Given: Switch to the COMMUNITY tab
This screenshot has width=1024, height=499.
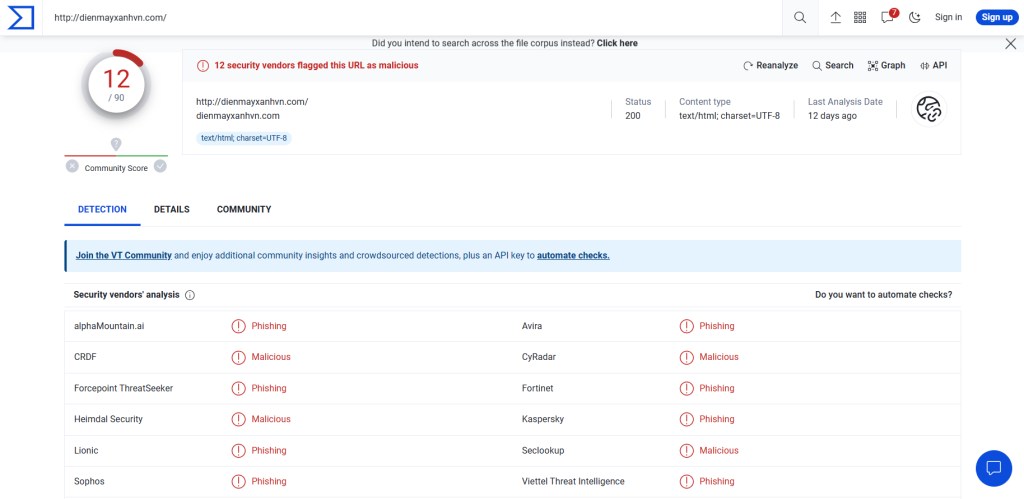Looking at the screenshot, I should pos(244,210).
